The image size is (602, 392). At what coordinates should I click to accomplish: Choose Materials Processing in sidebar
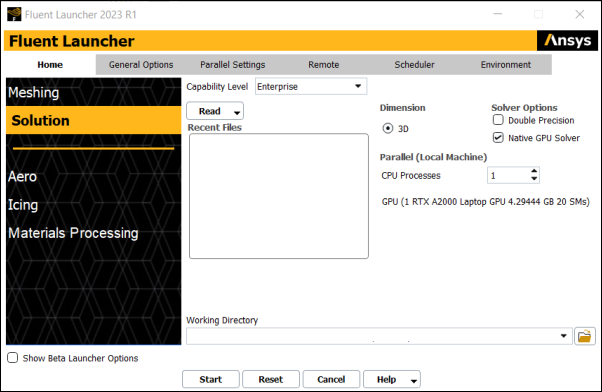pos(73,233)
